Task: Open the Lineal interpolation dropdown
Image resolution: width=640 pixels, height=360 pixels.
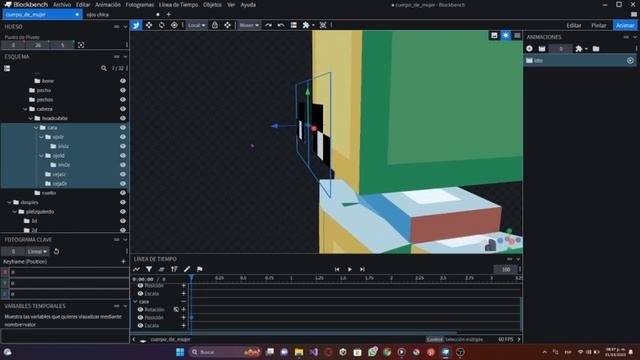Action: pyautogui.click(x=38, y=251)
